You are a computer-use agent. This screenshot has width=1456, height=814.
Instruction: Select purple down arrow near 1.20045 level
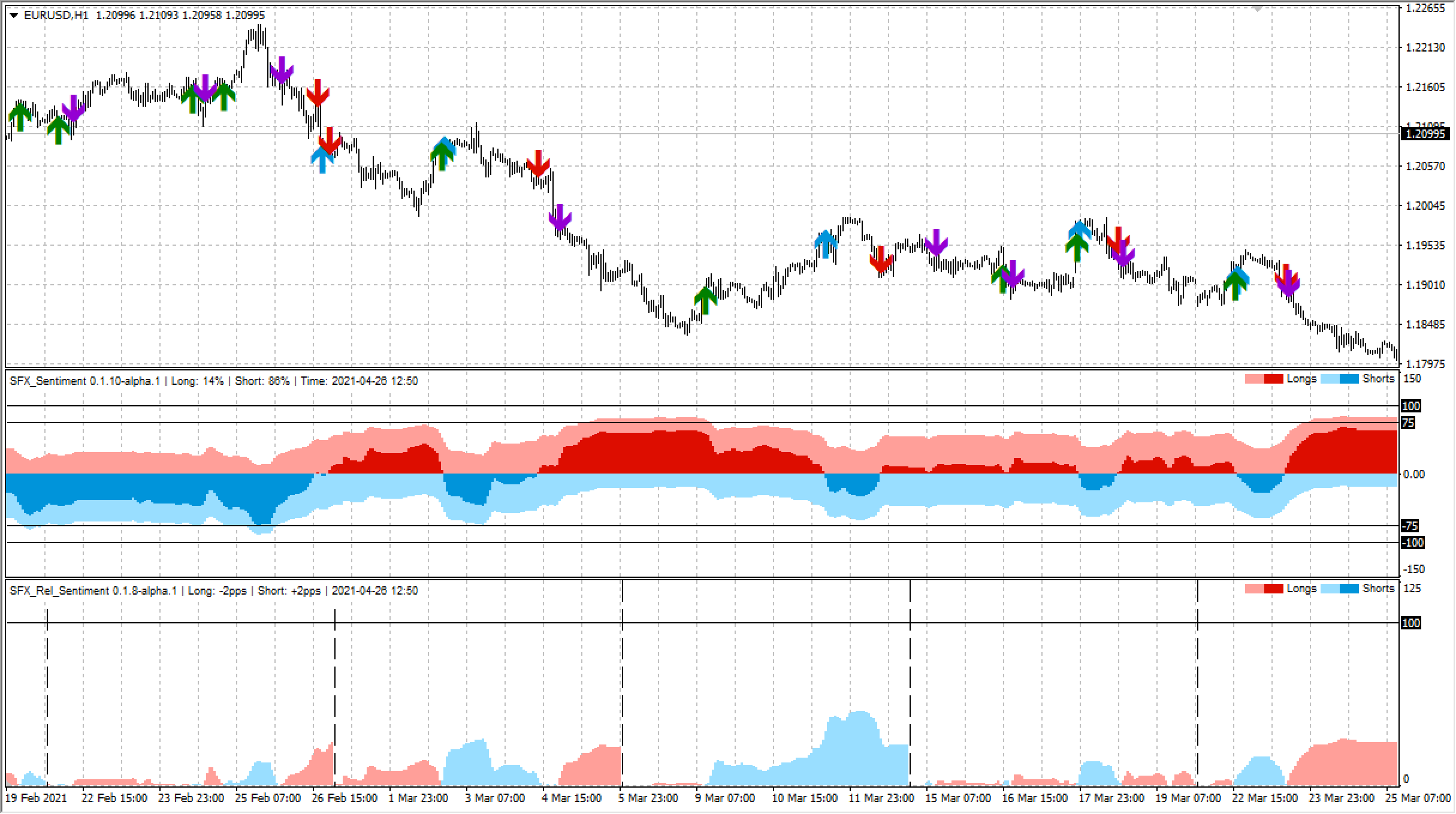tap(560, 217)
